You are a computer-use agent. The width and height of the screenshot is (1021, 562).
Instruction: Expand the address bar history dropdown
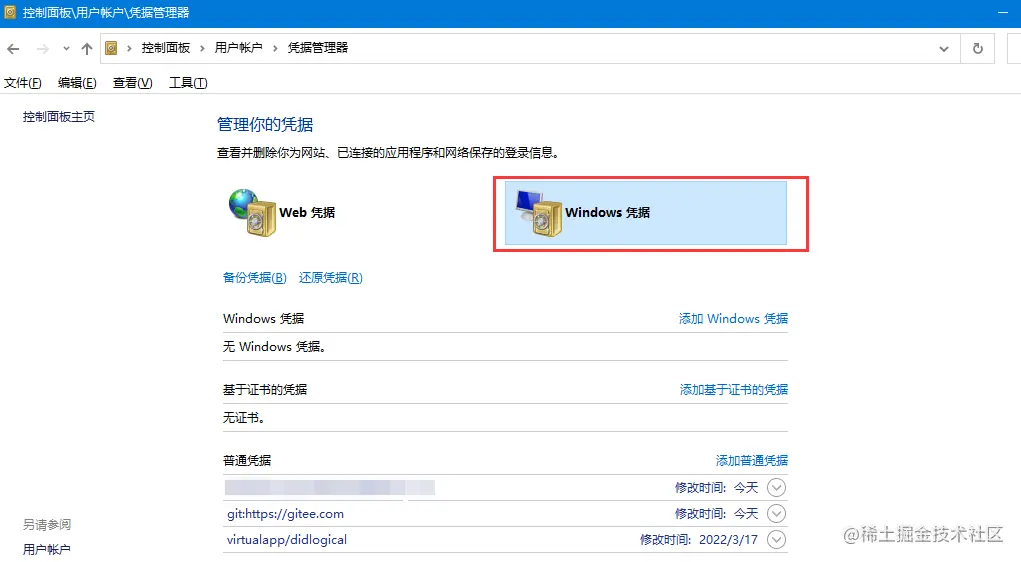(x=944, y=49)
